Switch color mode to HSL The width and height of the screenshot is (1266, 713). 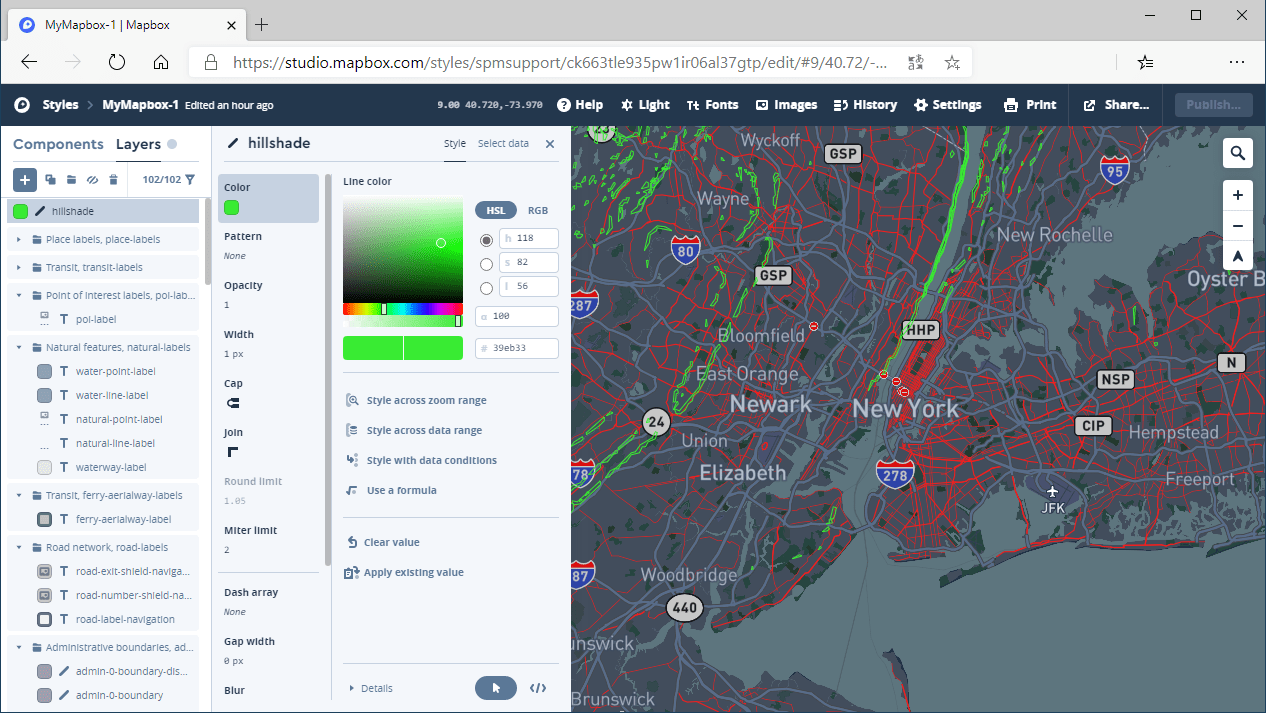point(496,210)
